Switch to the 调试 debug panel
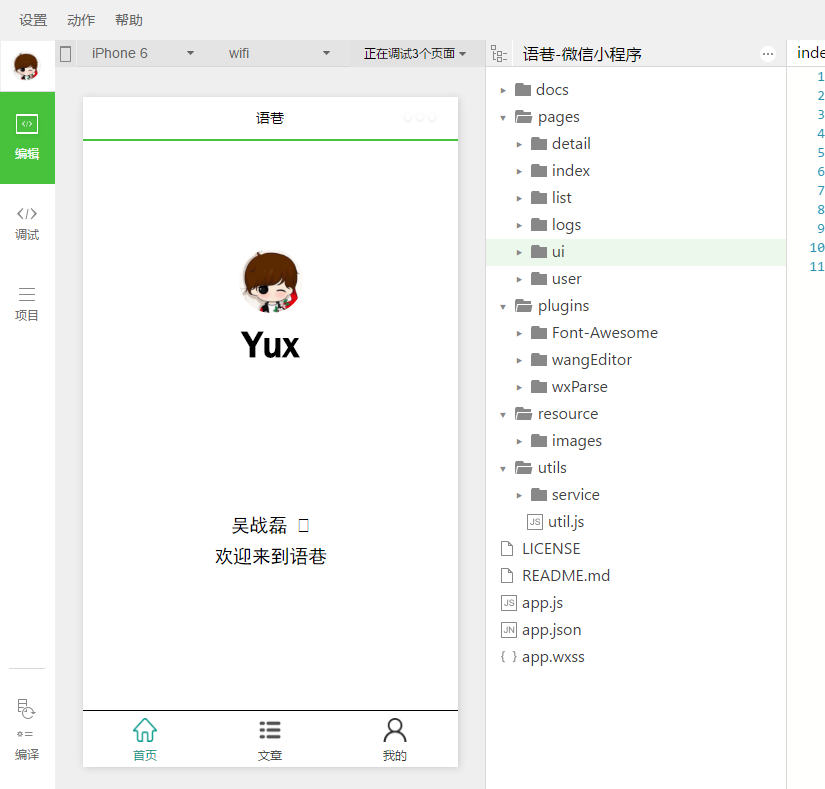 [x=27, y=224]
